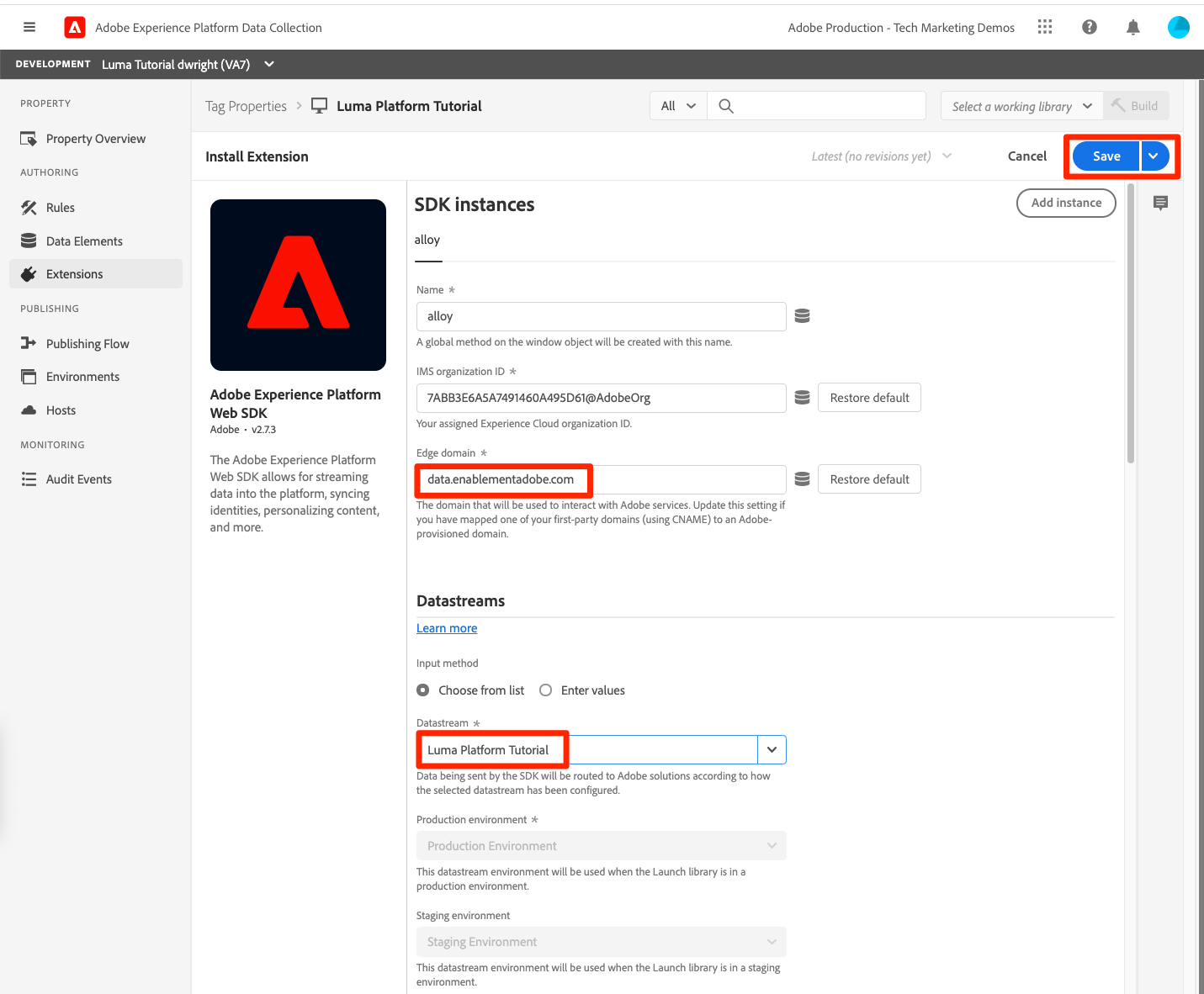The width and height of the screenshot is (1204, 994).
Task: Click the search input box
Action: (816, 106)
